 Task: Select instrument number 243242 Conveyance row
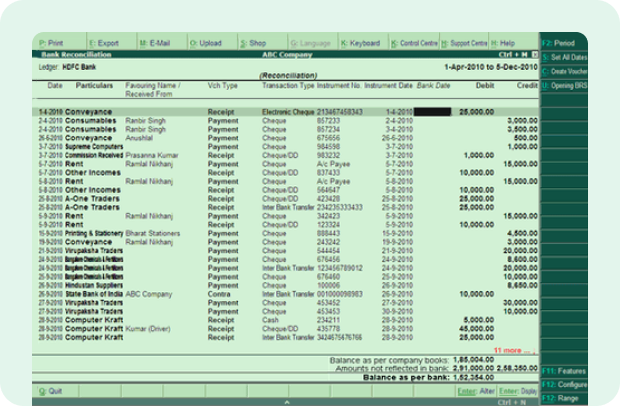point(328,242)
